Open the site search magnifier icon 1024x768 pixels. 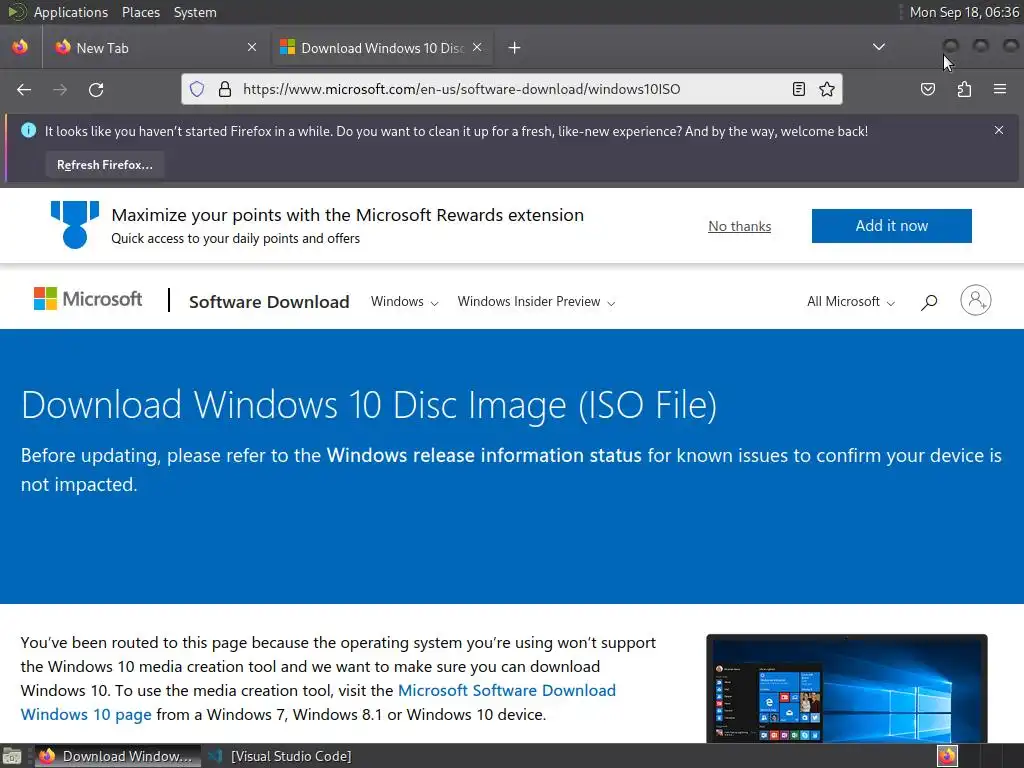pyautogui.click(x=929, y=302)
